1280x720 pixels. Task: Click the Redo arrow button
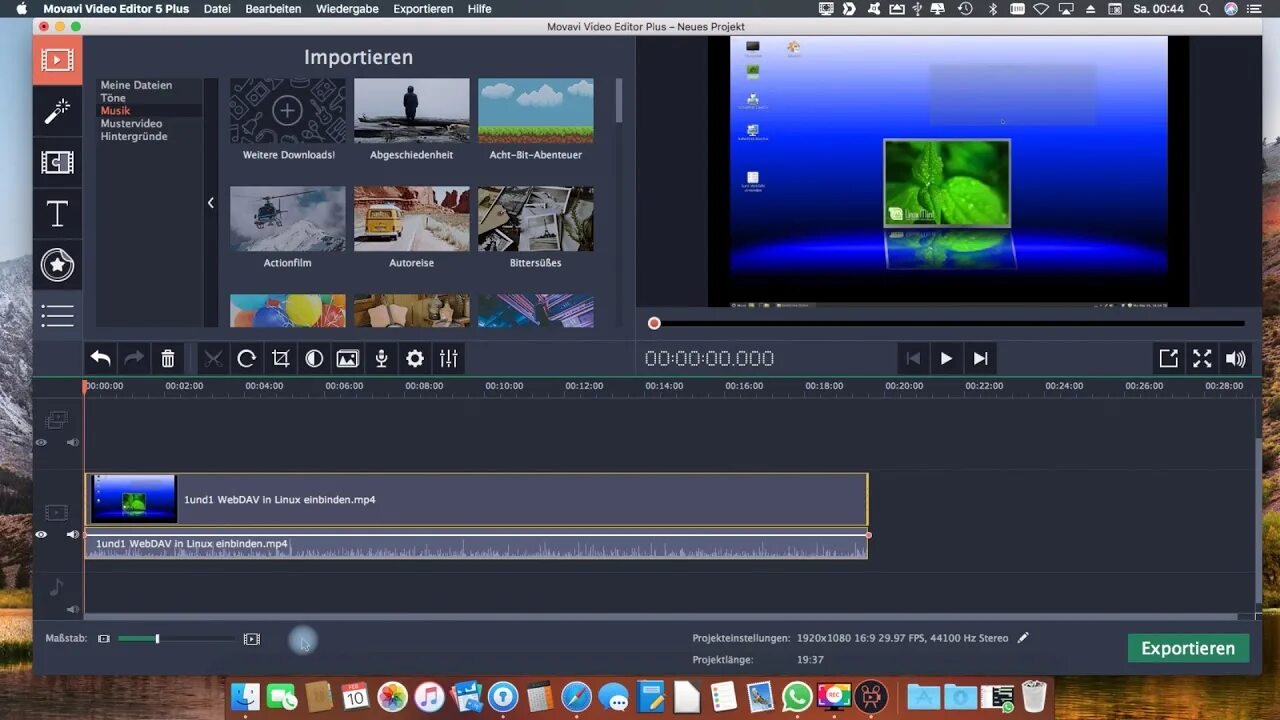[134, 358]
